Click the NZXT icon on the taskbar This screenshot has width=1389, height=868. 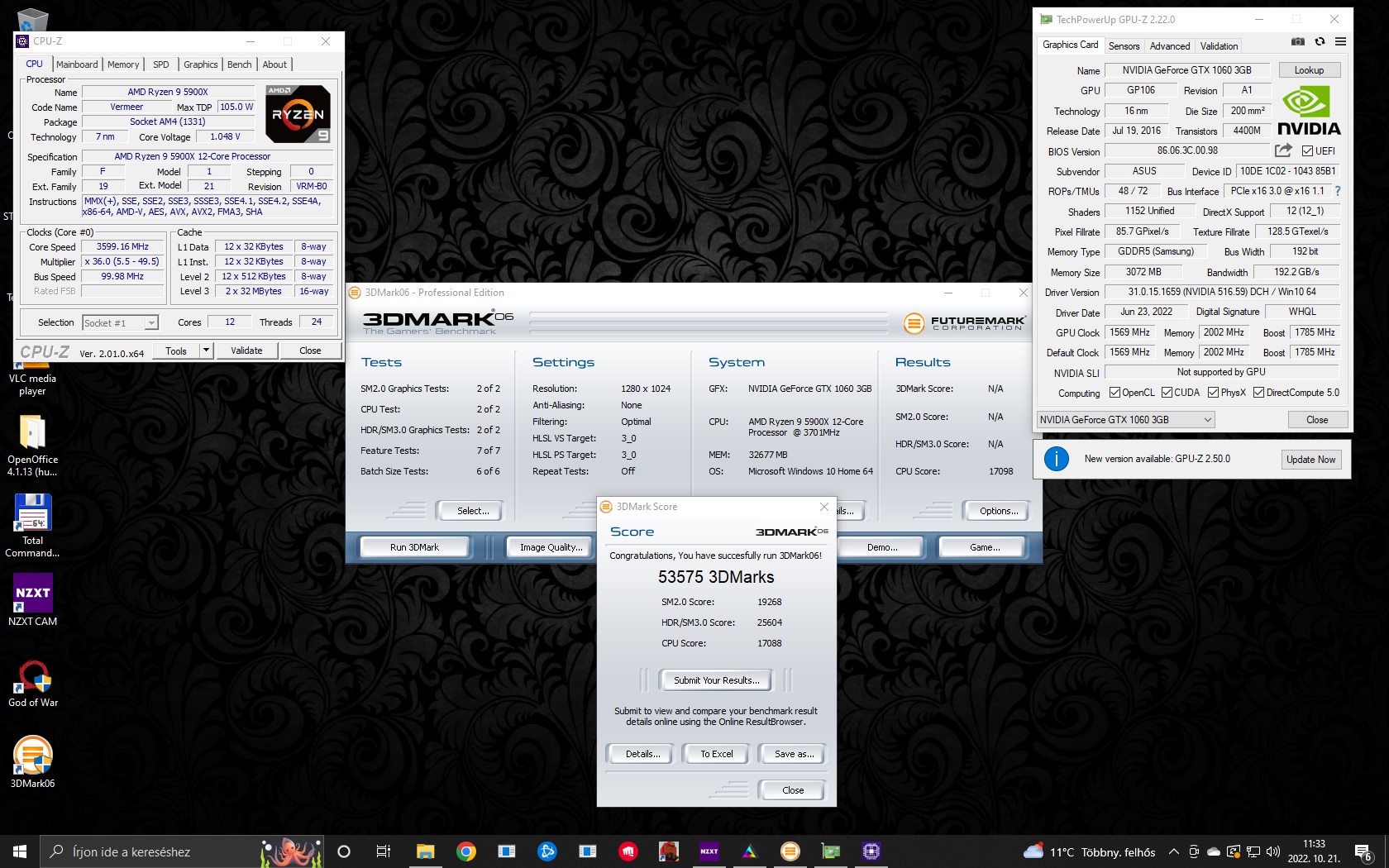coord(709,851)
